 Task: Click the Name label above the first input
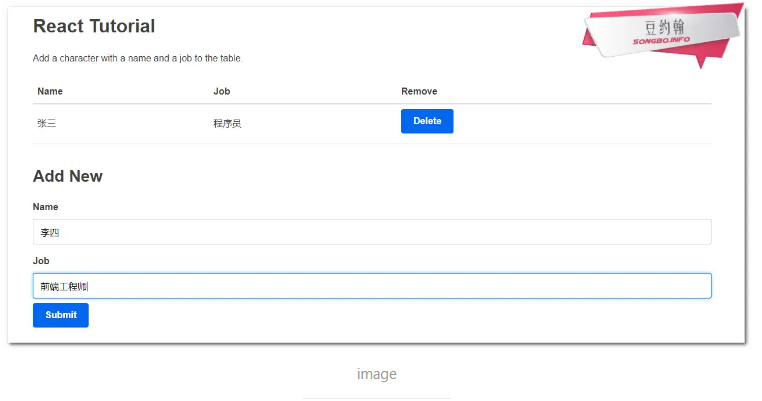45,207
